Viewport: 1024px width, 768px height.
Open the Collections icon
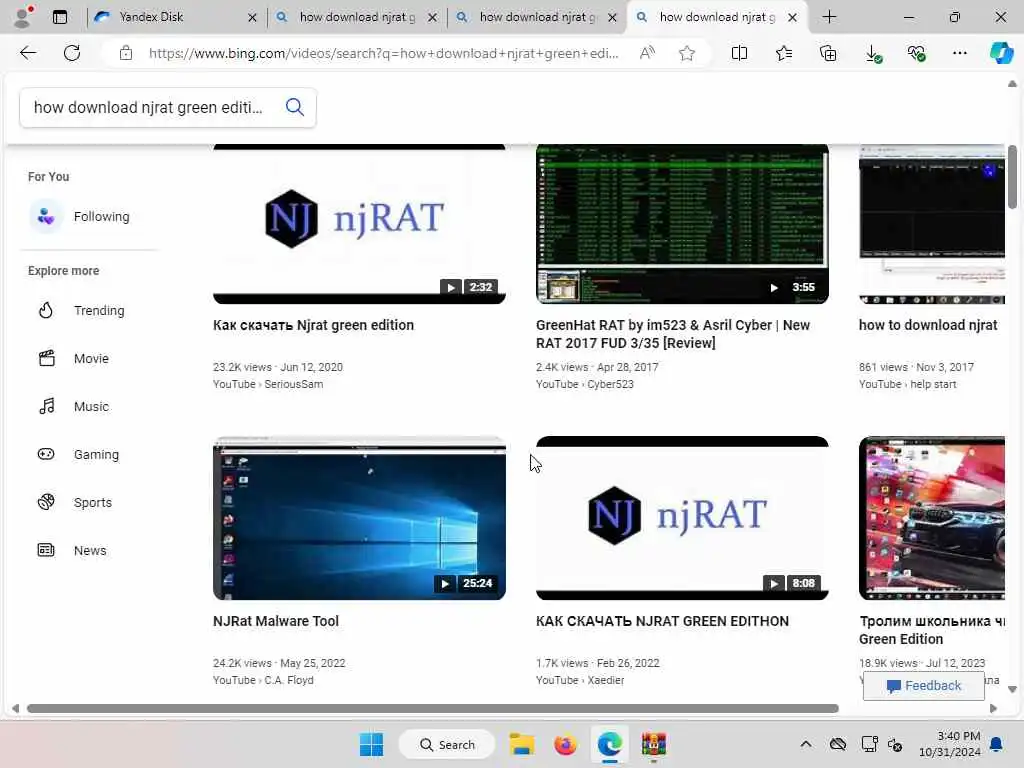tap(828, 53)
